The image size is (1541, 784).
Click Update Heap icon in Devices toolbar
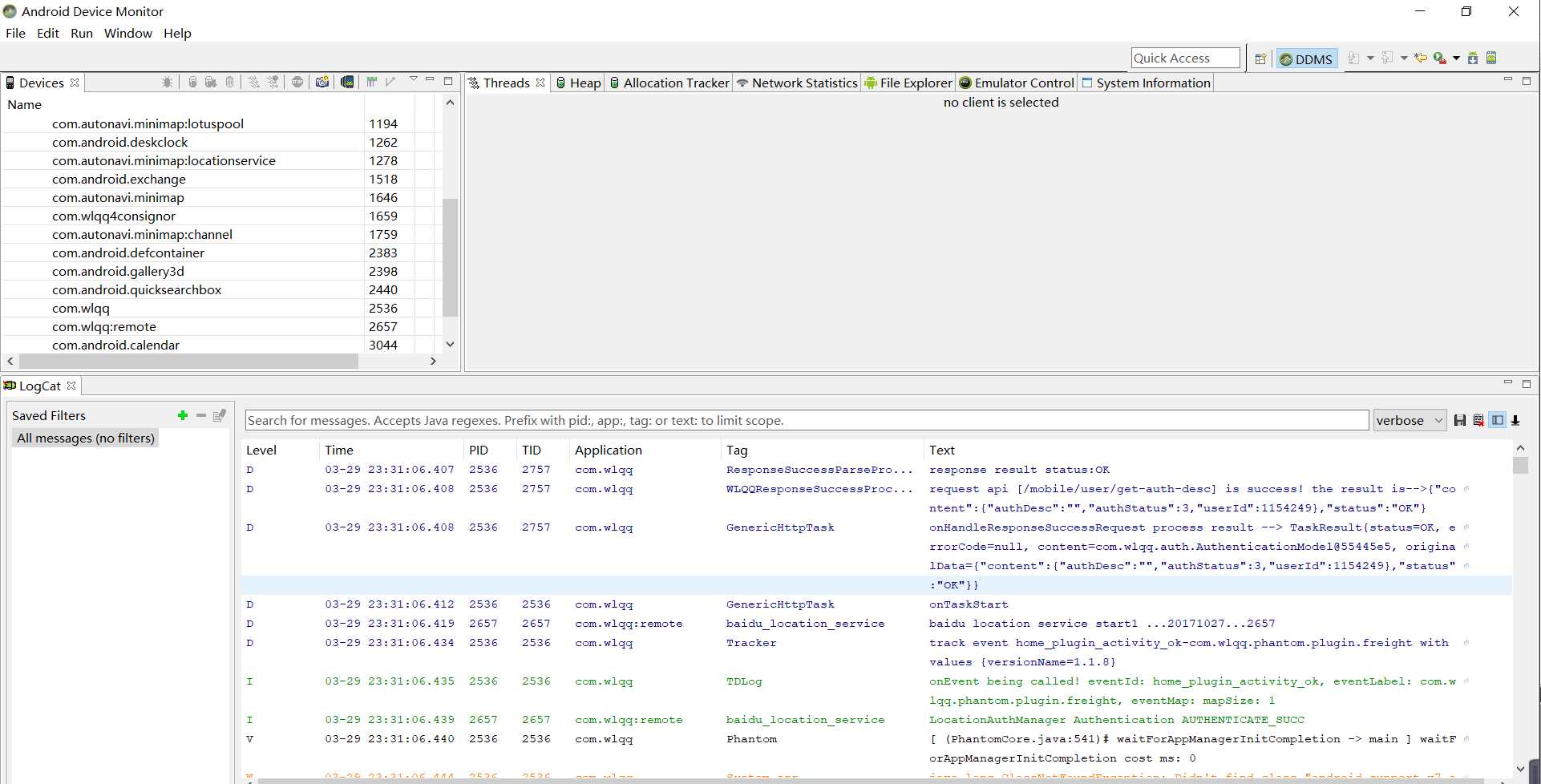[x=192, y=82]
